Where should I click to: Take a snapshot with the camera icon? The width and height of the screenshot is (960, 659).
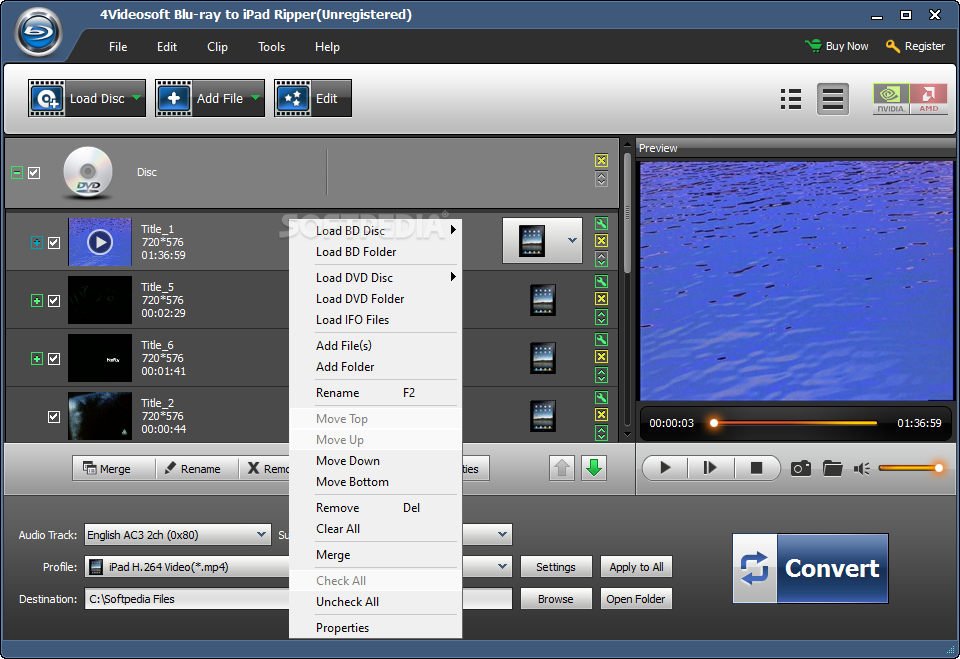pyautogui.click(x=801, y=469)
